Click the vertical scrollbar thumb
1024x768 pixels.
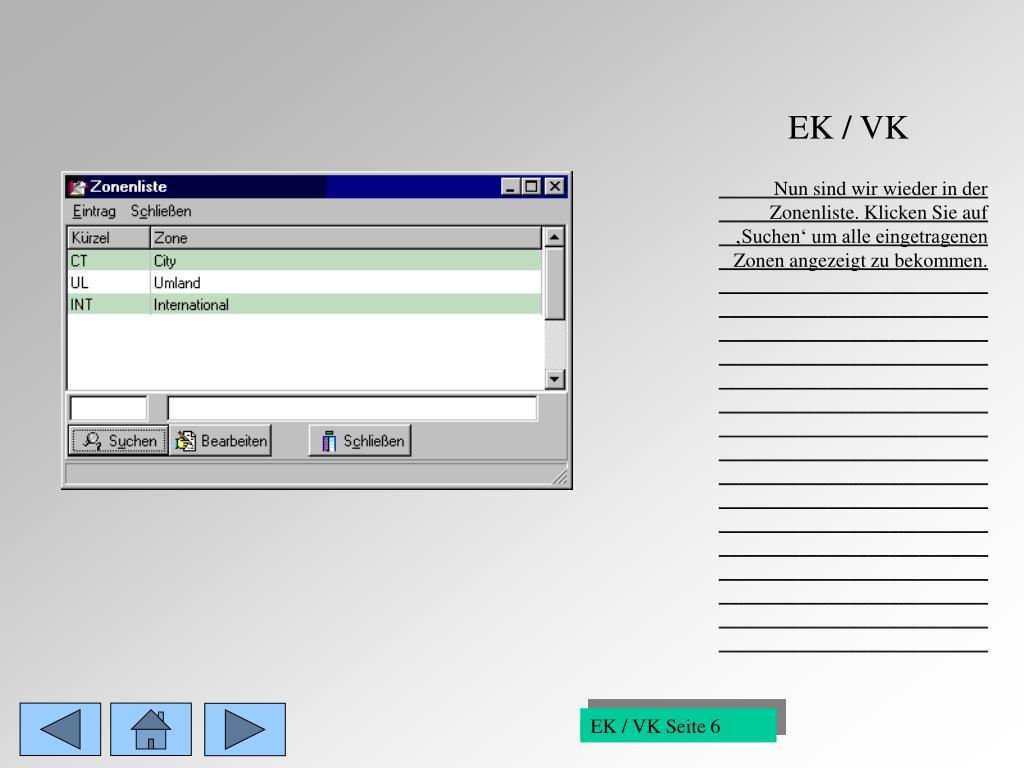(554, 283)
